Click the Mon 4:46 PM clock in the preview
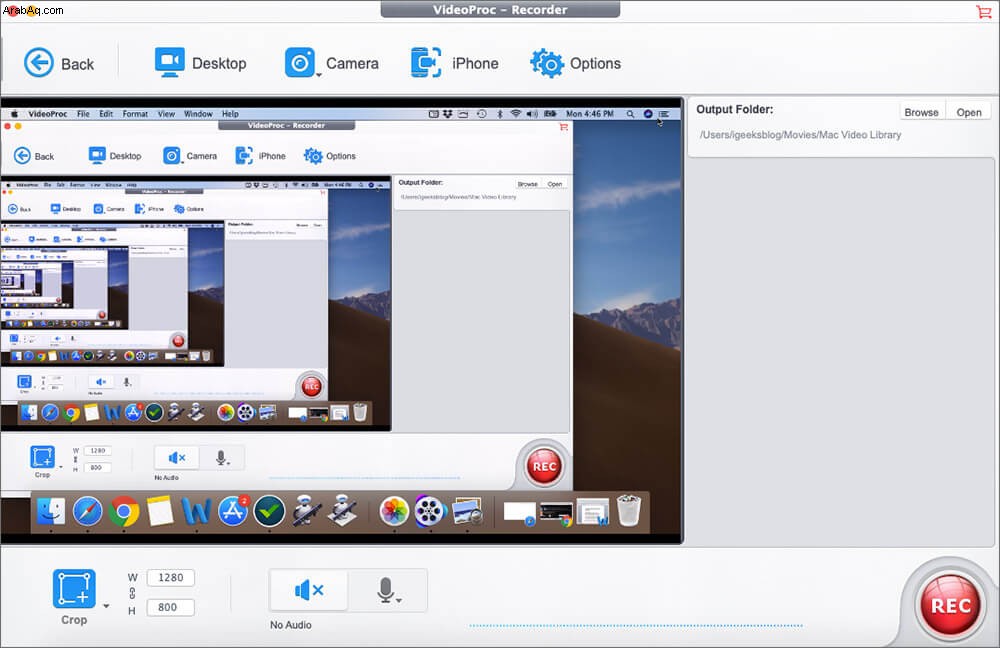 coord(590,114)
